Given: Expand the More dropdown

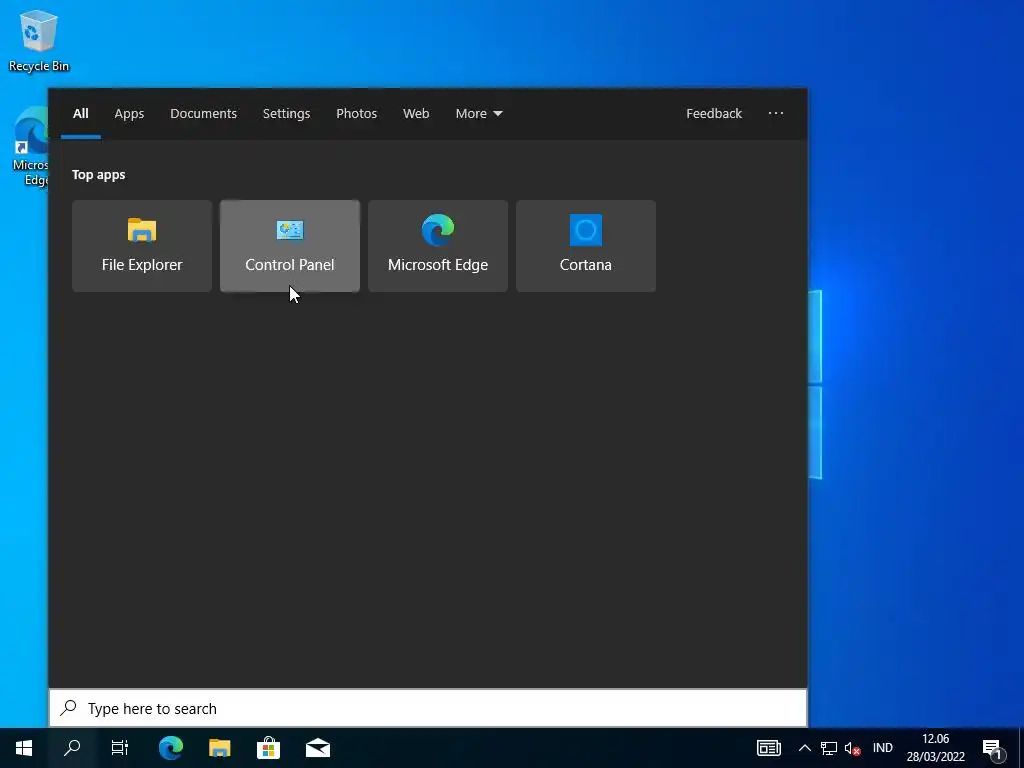Looking at the screenshot, I should pos(479,114).
